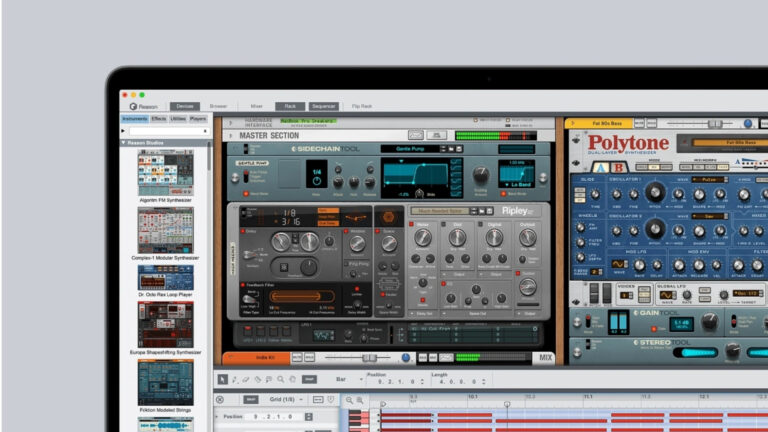Image resolution: width=768 pixels, height=432 pixels.
Task: Select Algoritm FM Synthesizer thumbnail
Action: coord(165,172)
